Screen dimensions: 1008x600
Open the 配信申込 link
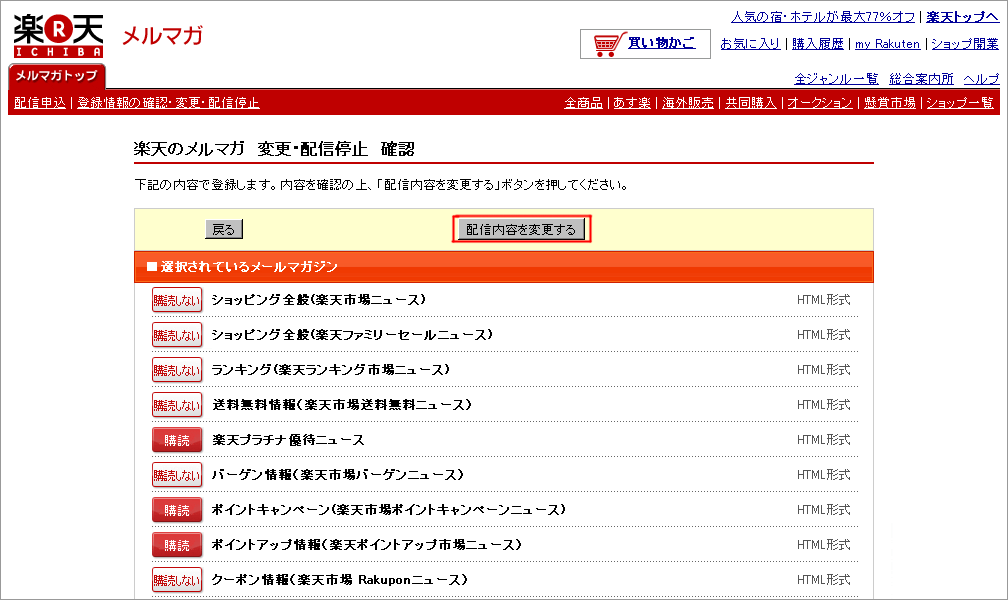coord(40,103)
